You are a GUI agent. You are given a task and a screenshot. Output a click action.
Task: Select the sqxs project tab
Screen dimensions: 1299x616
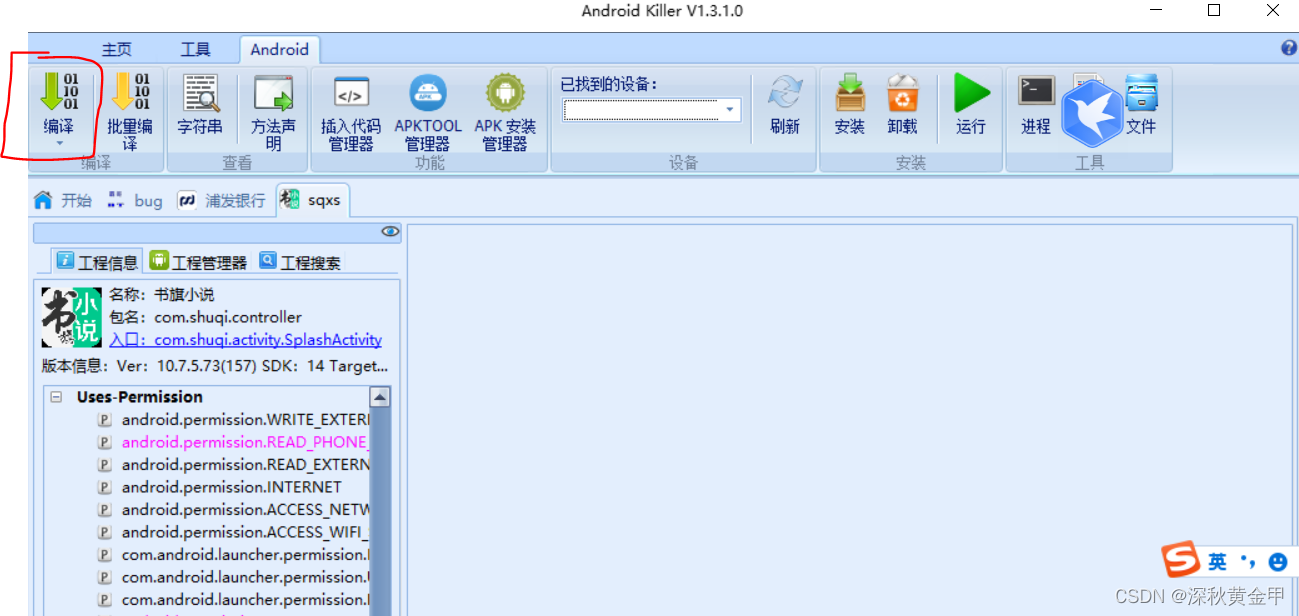point(312,200)
